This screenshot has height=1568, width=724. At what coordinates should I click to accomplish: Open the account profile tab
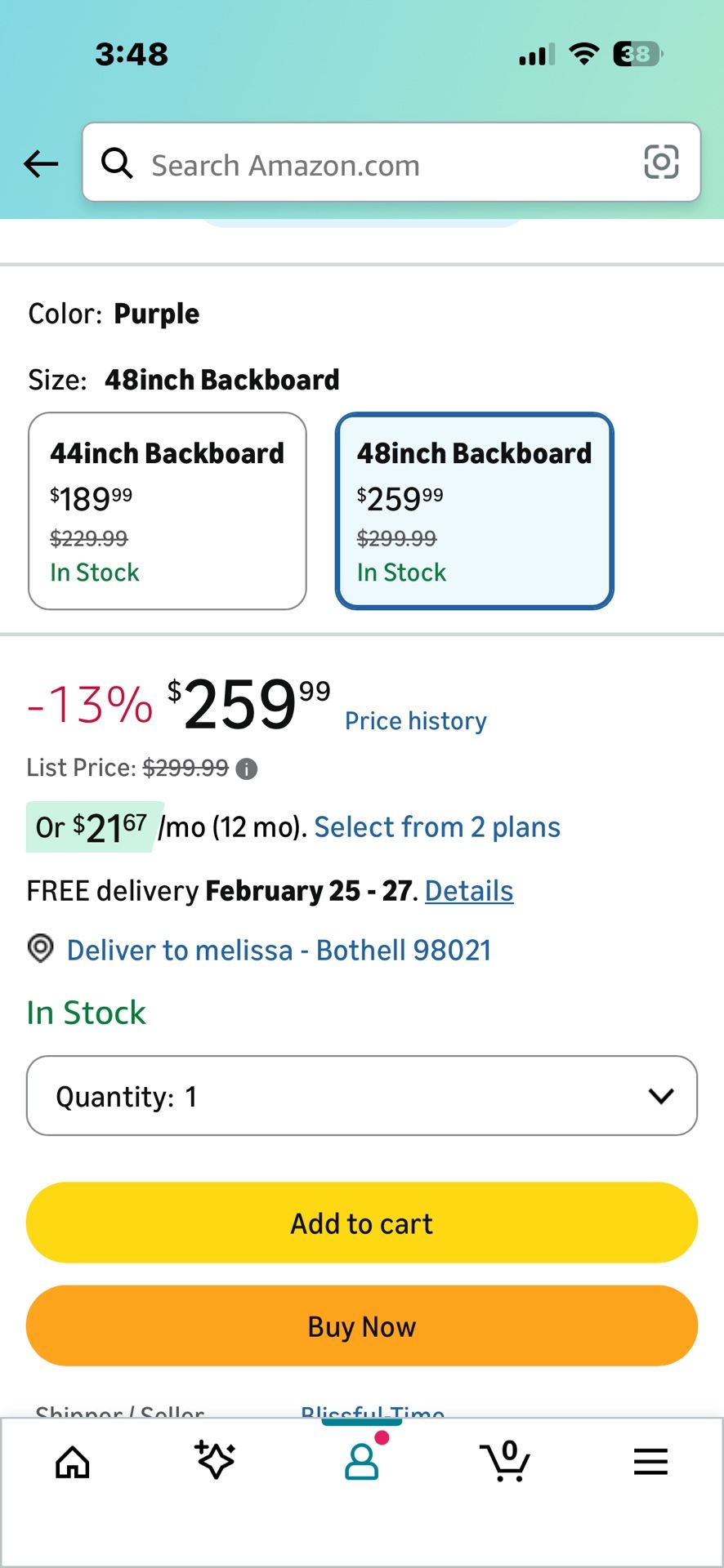coord(361,1460)
